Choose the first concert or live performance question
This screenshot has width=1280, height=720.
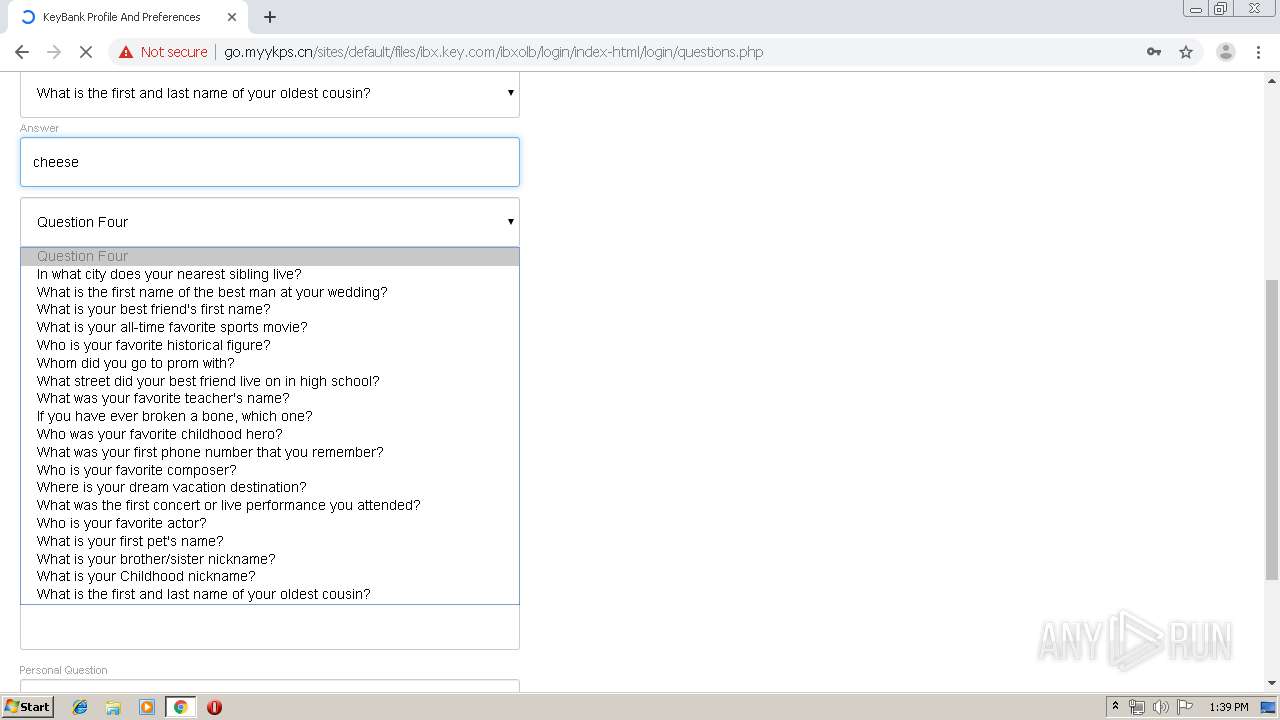click(x=270, y=505)
